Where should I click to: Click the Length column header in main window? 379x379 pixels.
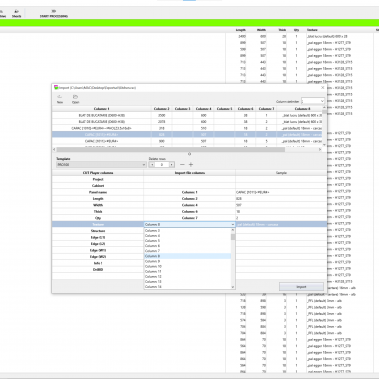[241, 30]
